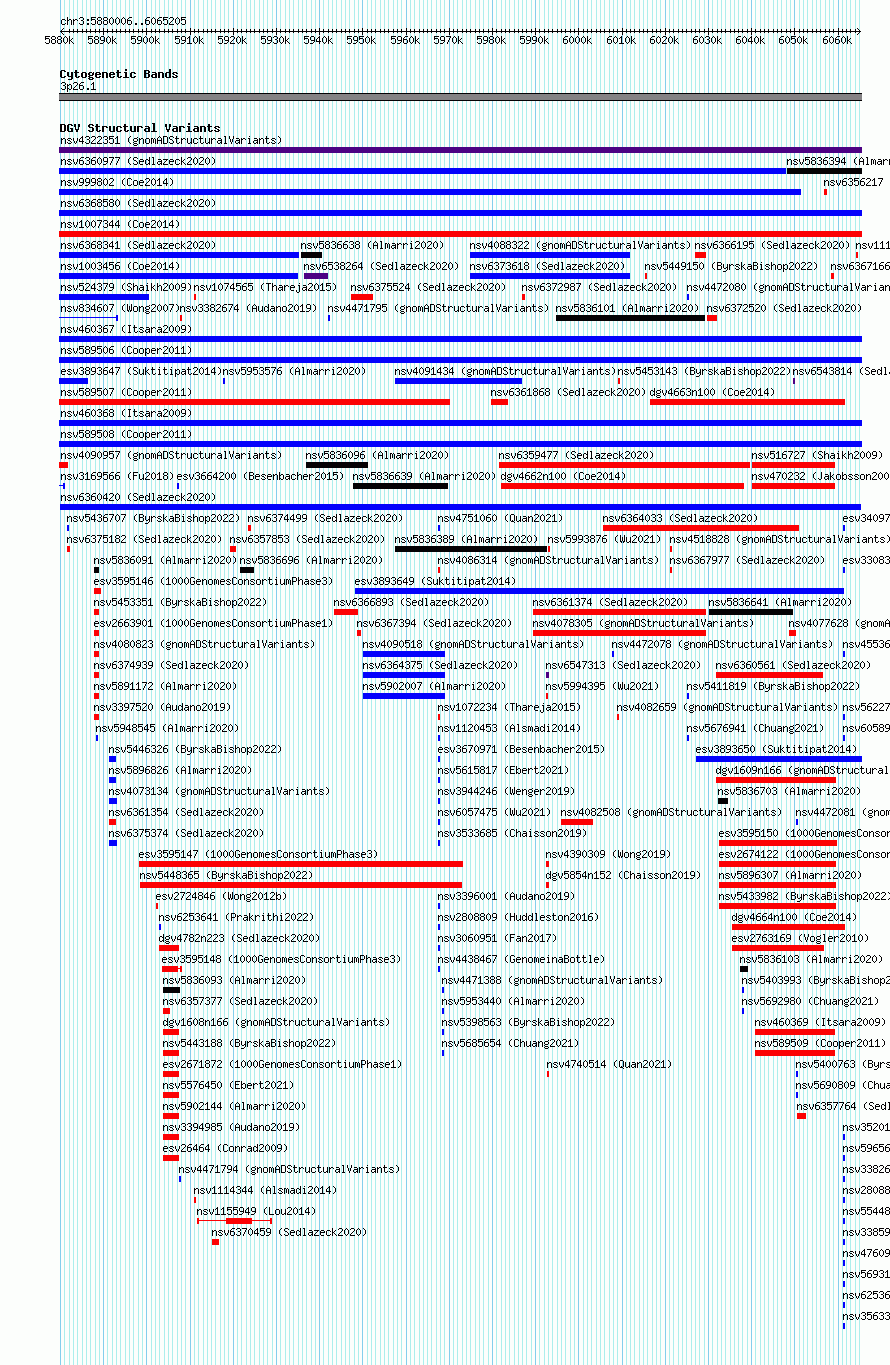890x1365 pixels.
Task: Click the nsv589507 Cooper2011 label
Action: point(125,393)
